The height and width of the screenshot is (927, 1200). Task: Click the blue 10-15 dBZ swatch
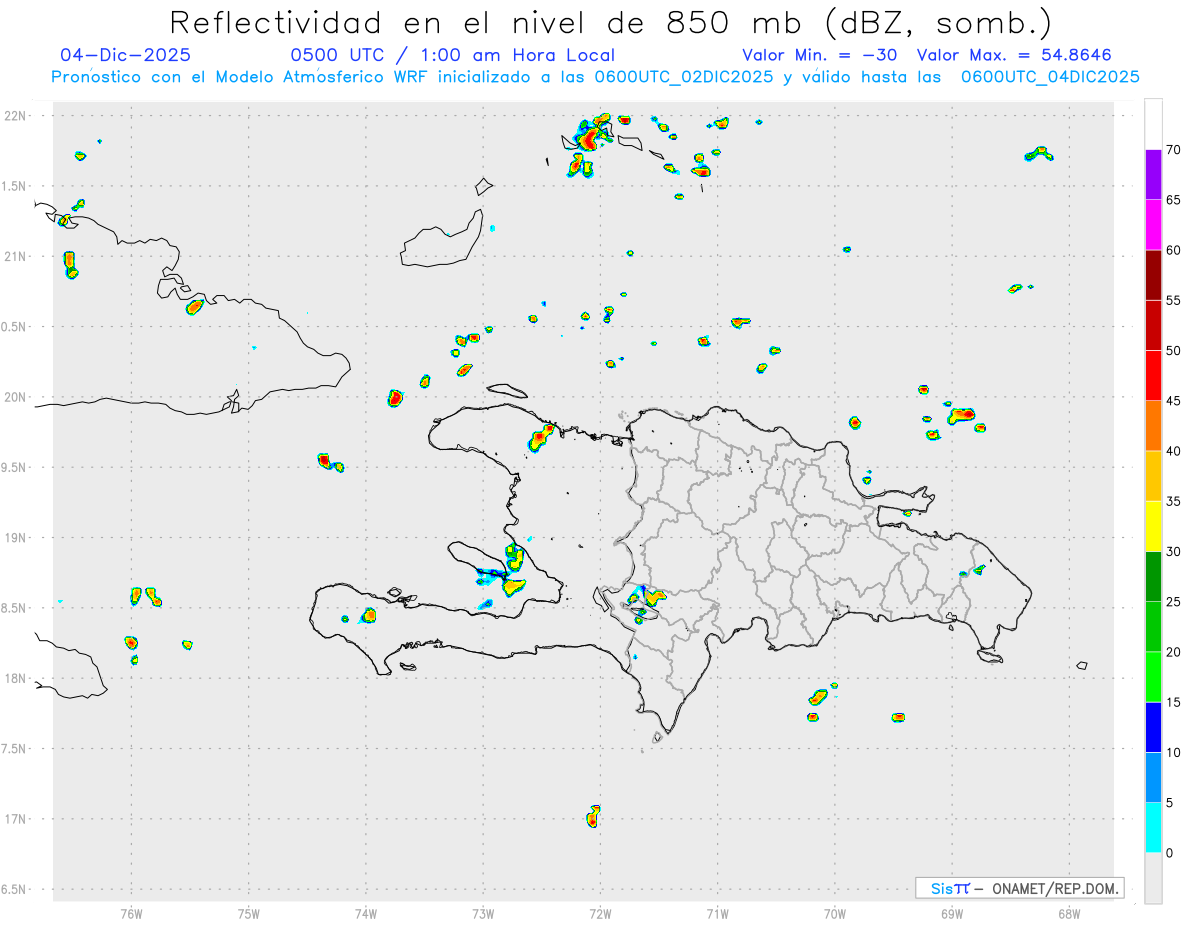point(1153,727)
